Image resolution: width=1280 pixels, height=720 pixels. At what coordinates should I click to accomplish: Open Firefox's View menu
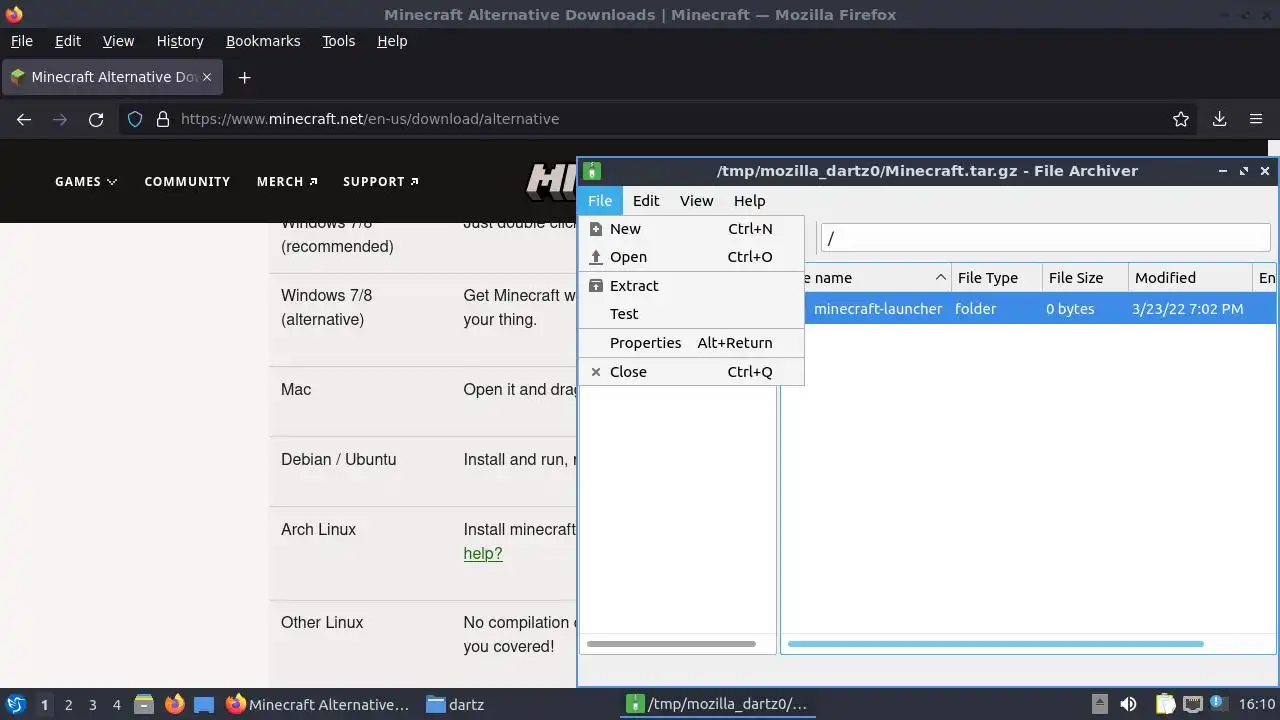pos(118,41)
